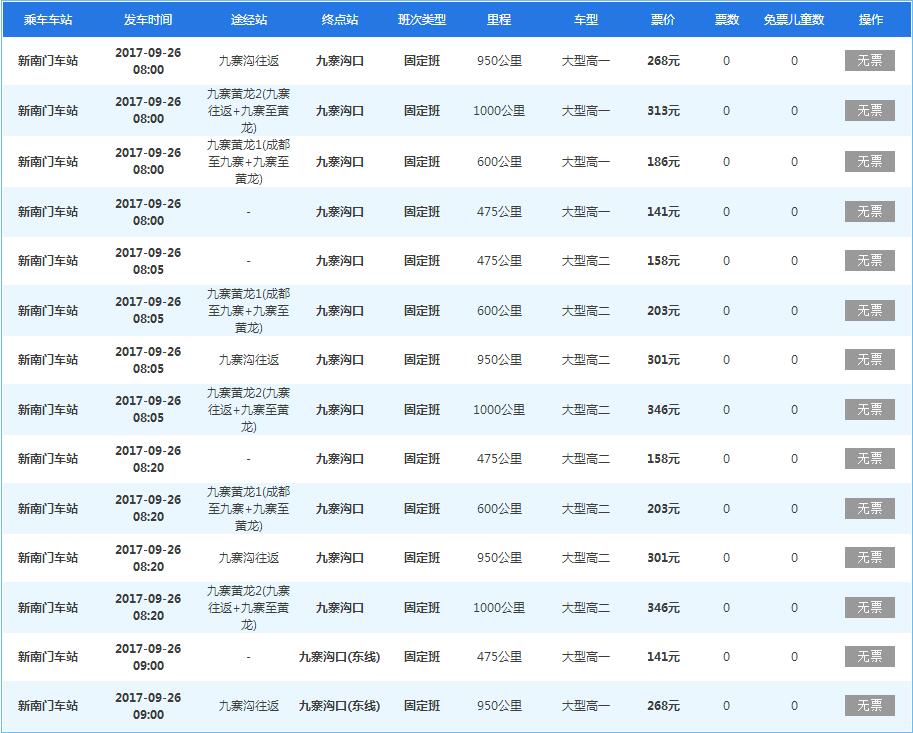Screen dimensions: 913x733
Task: Click the 票价 column header
Action: pyautogui.click(x=663, y=20)
